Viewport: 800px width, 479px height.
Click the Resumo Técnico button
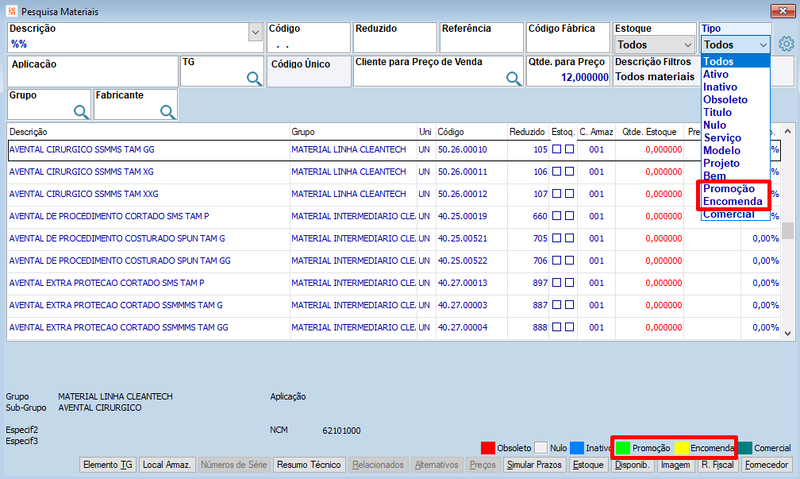(309, 465)
